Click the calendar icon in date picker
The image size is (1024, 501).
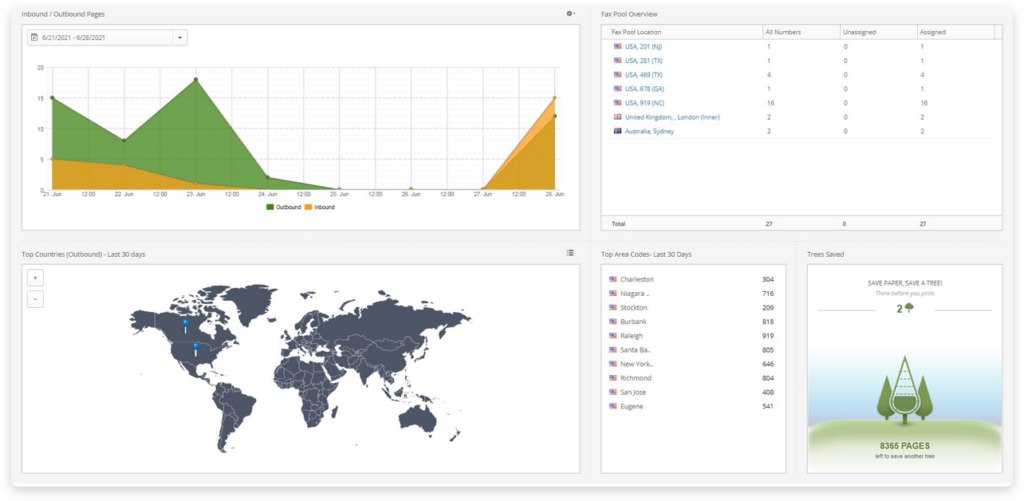35,38
